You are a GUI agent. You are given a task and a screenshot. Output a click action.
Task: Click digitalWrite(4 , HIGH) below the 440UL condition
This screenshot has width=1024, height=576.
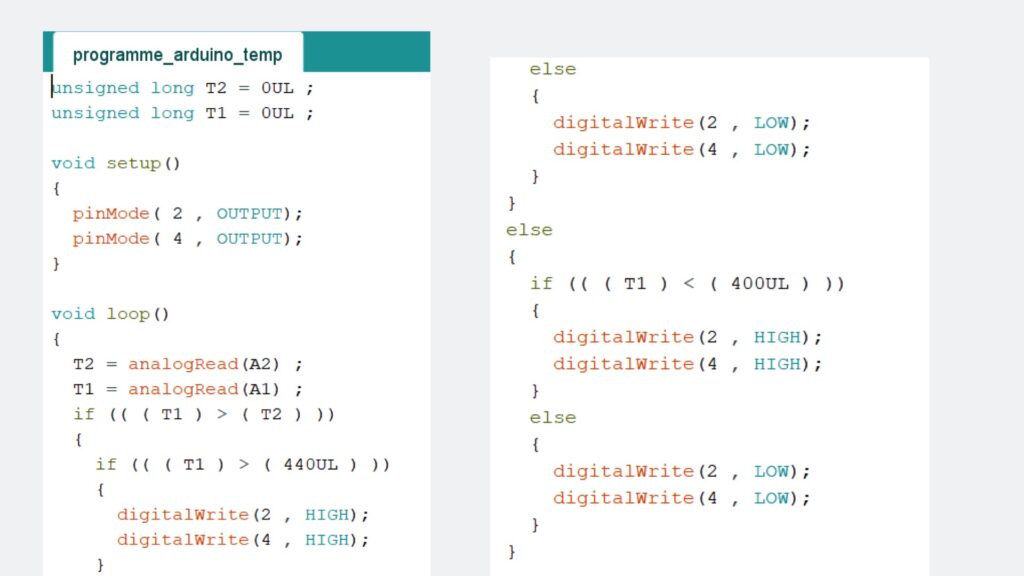(x=243, y=539)
